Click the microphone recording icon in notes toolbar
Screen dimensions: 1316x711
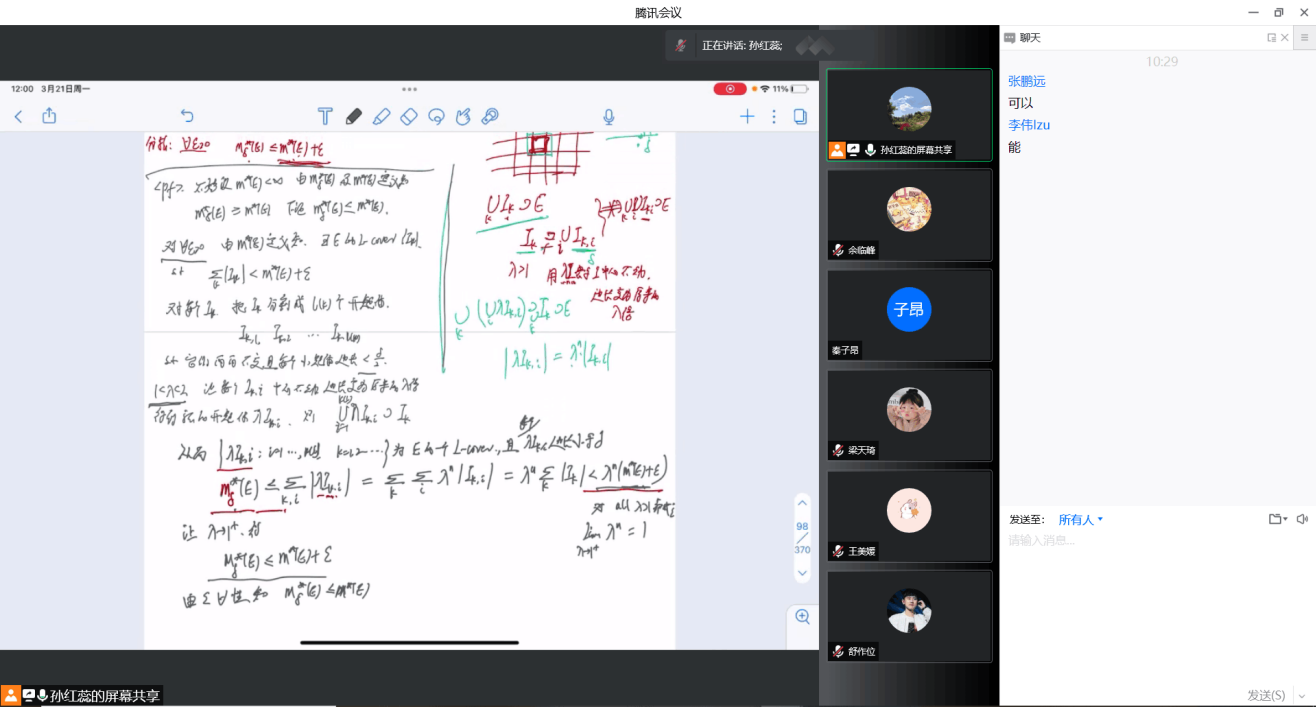coord(608,116)
